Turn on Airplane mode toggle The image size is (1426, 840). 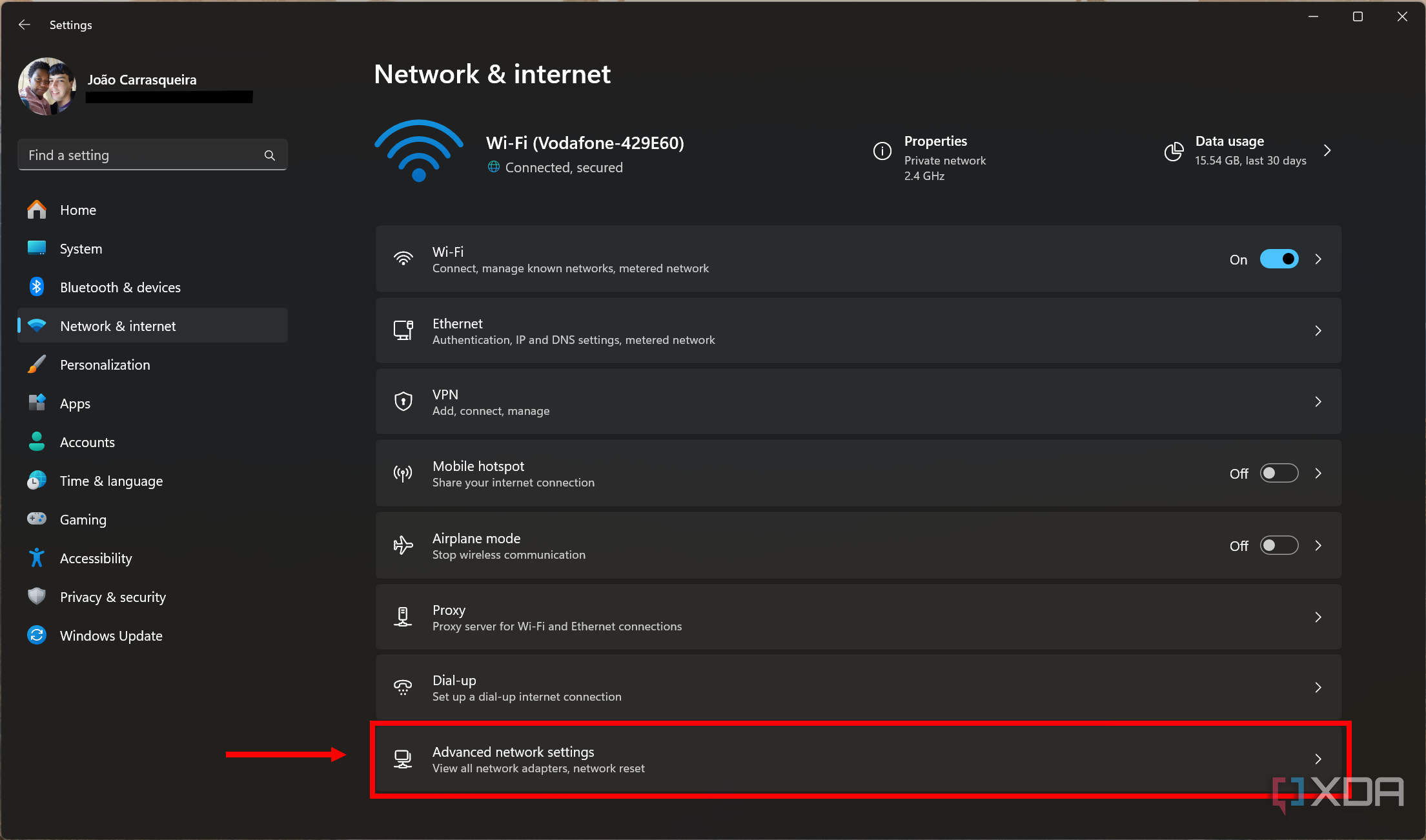coord(1279,546)
